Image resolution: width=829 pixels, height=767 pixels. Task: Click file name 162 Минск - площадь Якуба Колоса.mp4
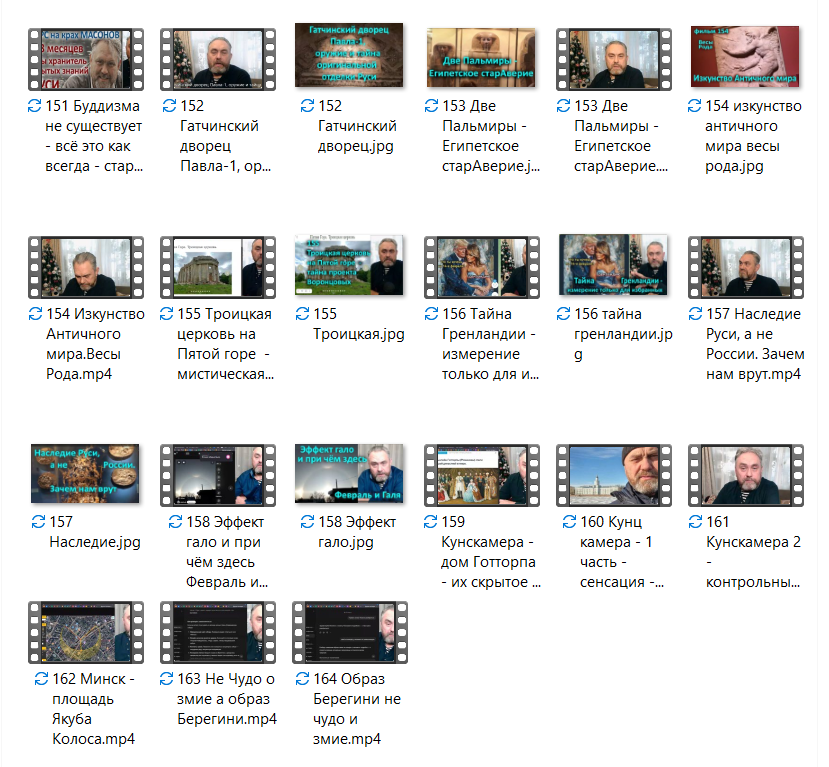94,709
